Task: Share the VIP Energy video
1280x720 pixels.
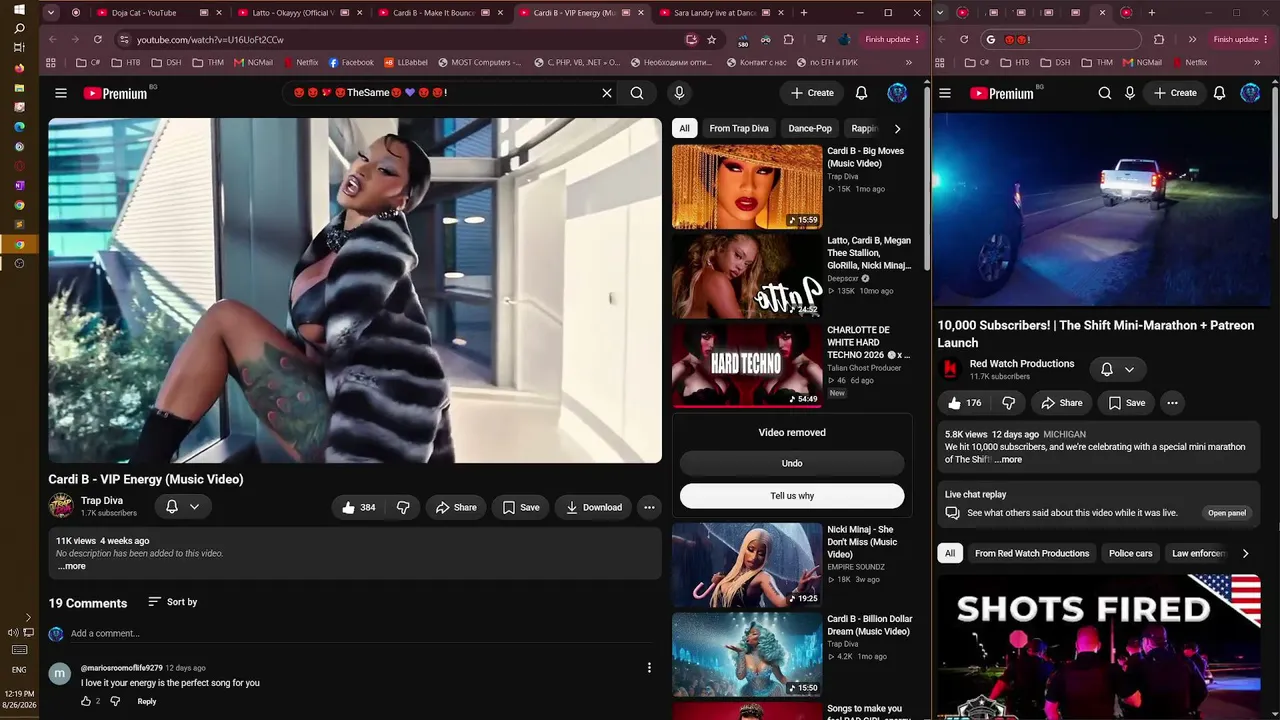Action: (x=456, y=507)
